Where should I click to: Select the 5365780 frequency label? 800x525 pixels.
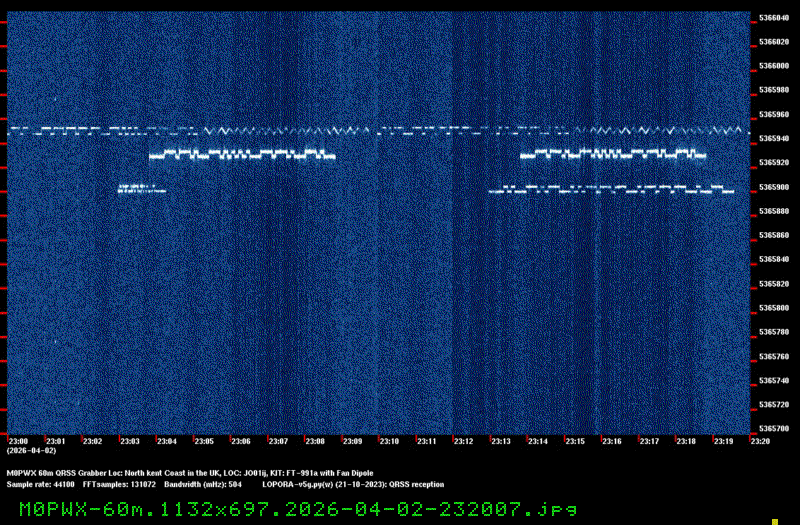[774, 332]
